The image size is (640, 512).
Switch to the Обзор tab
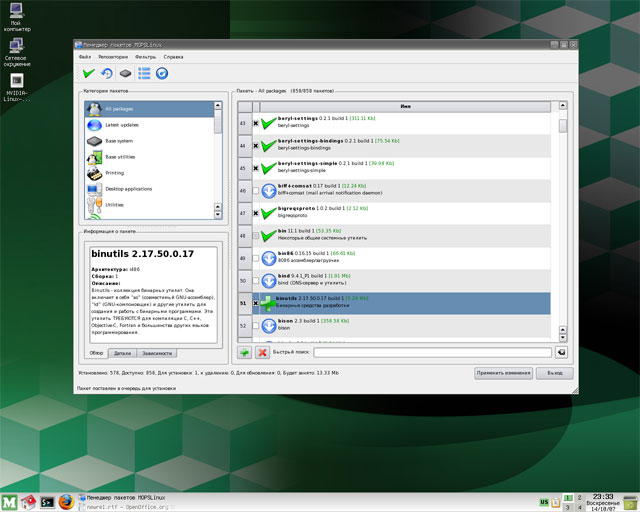[96, 353]
